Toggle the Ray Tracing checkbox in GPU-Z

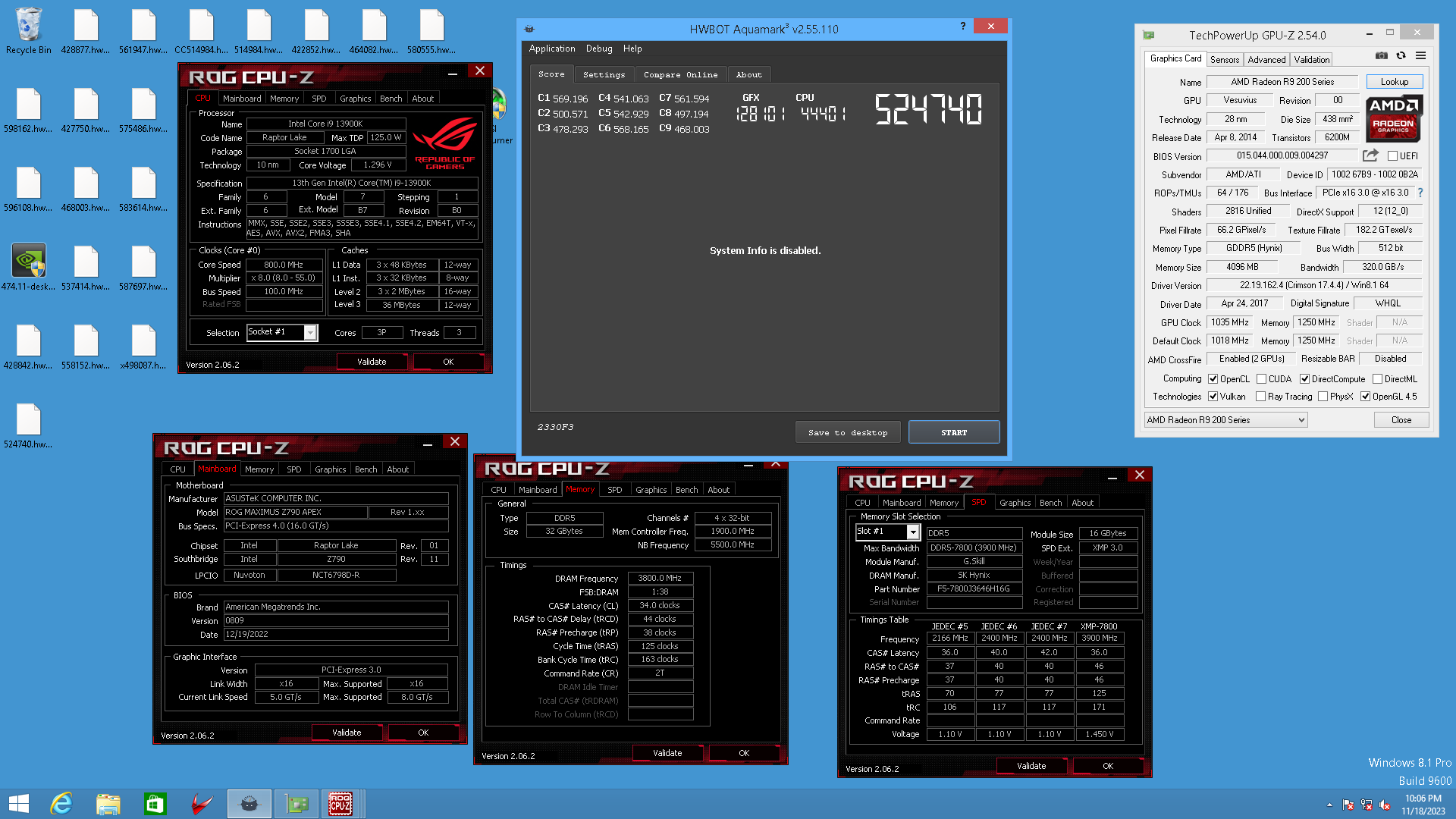click(x=1260, y=397)
